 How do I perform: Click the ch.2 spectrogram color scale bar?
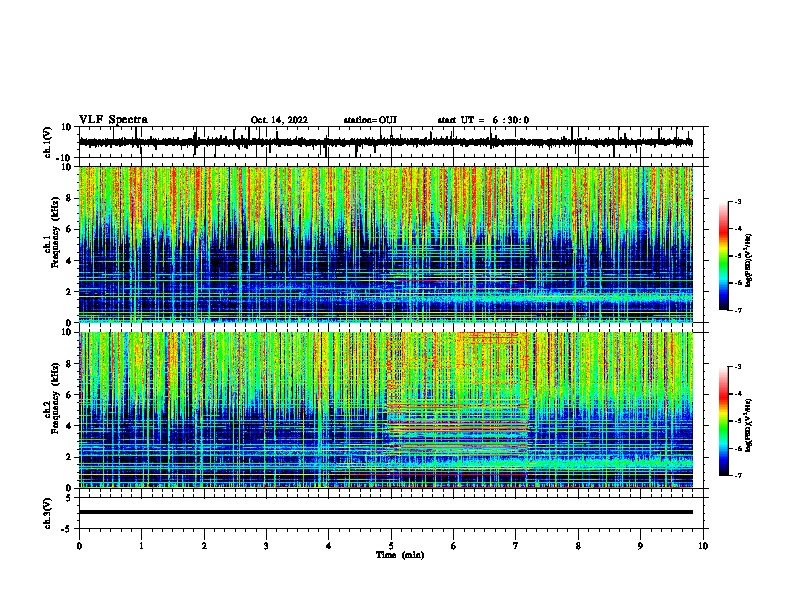724,421
